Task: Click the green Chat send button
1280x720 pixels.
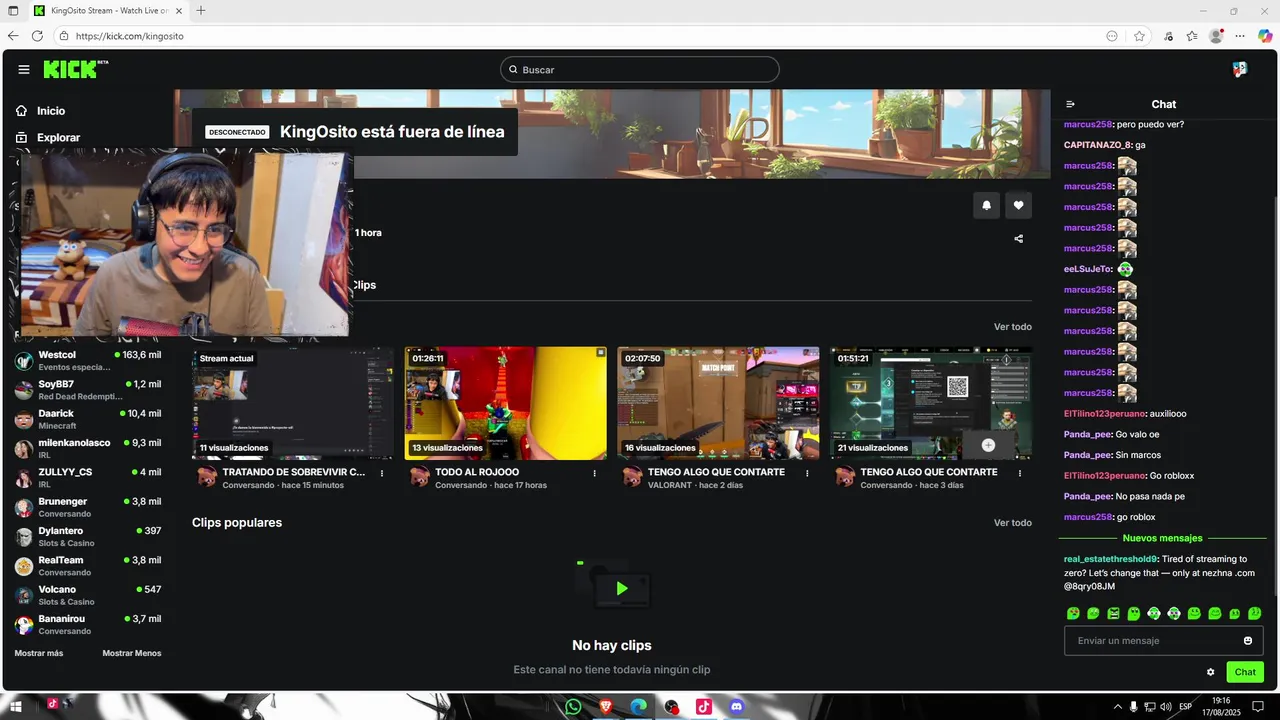Action: [x=1245, y=672]
